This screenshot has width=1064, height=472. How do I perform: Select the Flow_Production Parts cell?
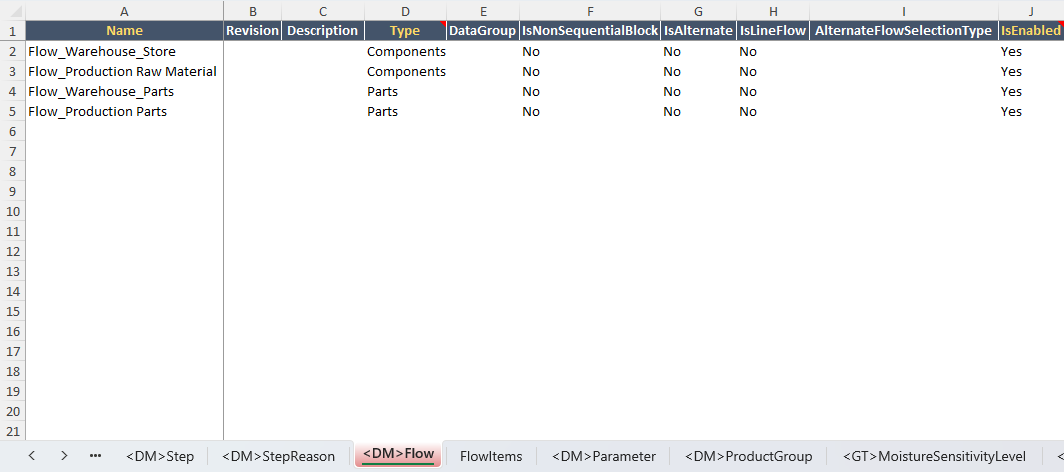125,111
